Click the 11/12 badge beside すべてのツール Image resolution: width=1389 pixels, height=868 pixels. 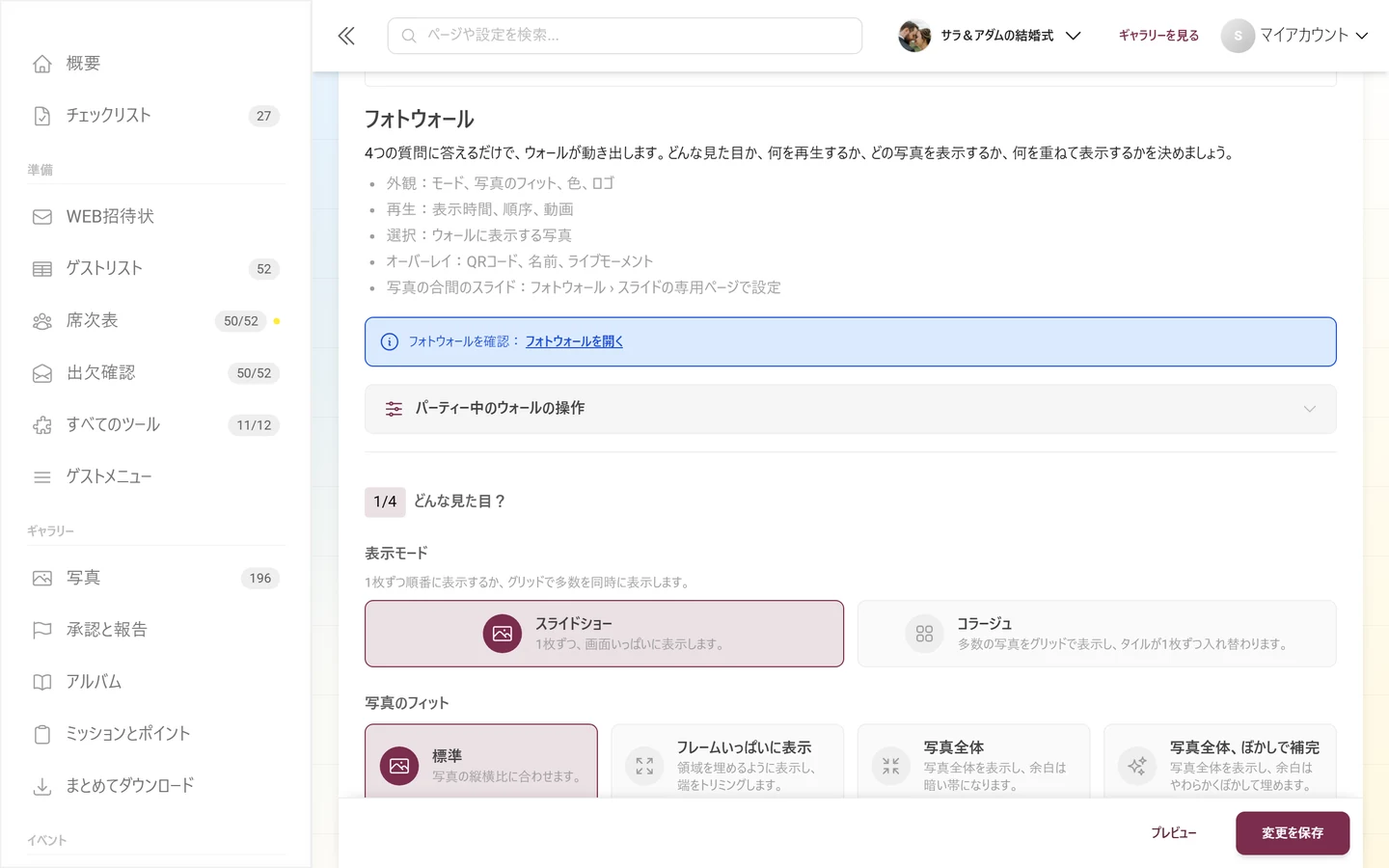(x=254, y=425)
